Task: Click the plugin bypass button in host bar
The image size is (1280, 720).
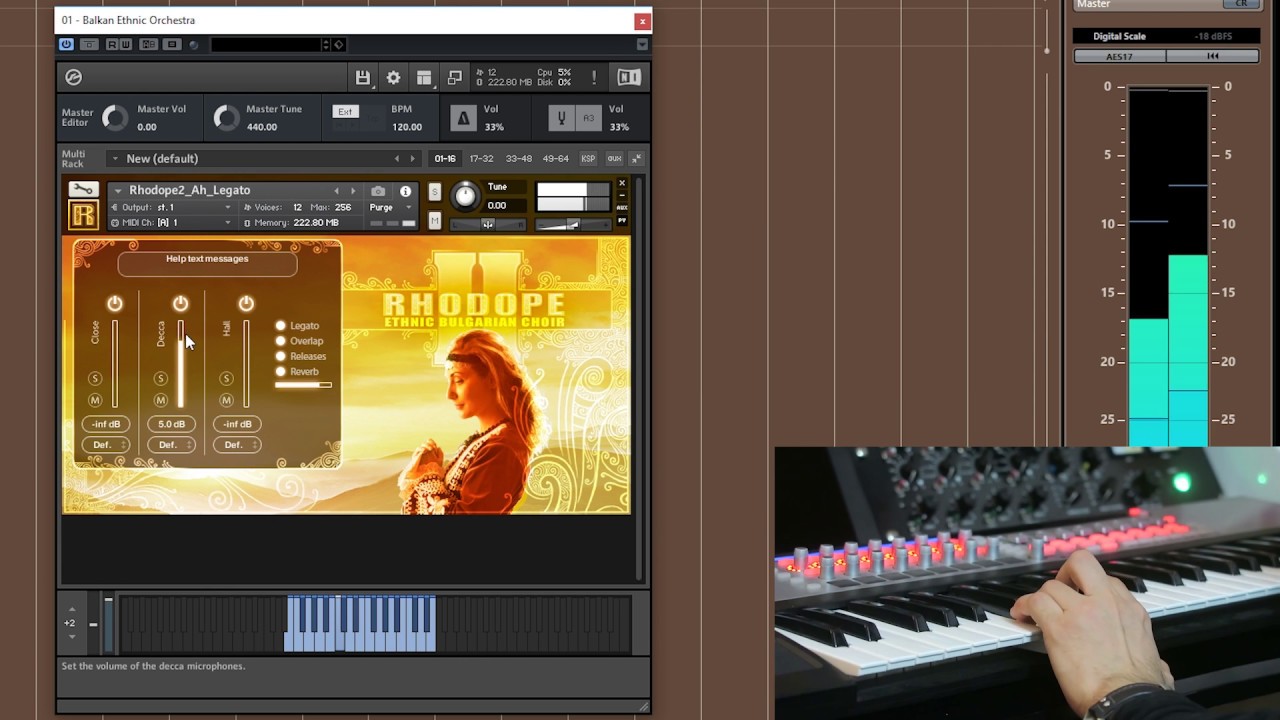Action: click(89, 44)
